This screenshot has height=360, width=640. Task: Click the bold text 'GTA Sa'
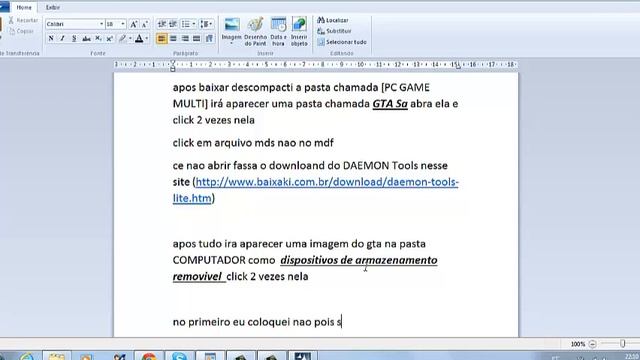pos(390,104)
